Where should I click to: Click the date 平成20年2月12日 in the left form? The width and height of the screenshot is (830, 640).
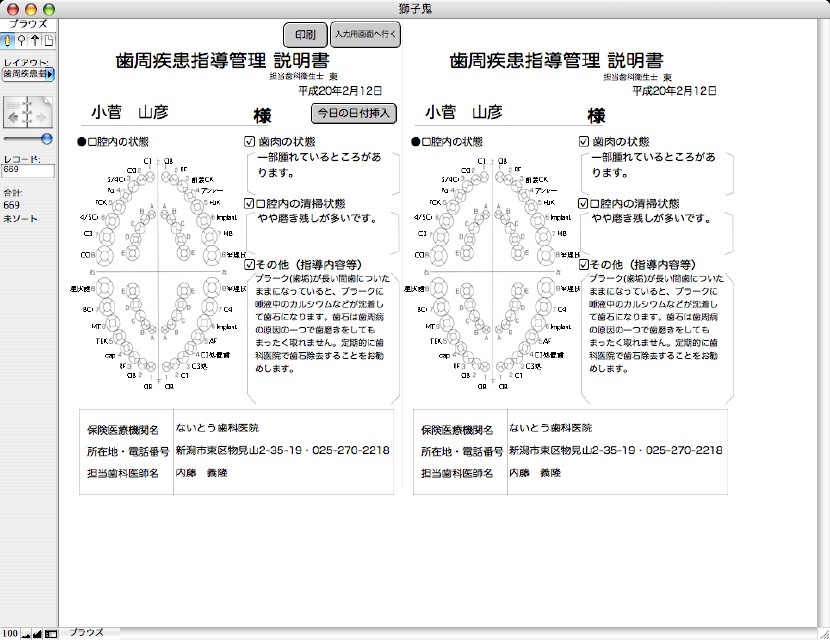tap(340, 91)
